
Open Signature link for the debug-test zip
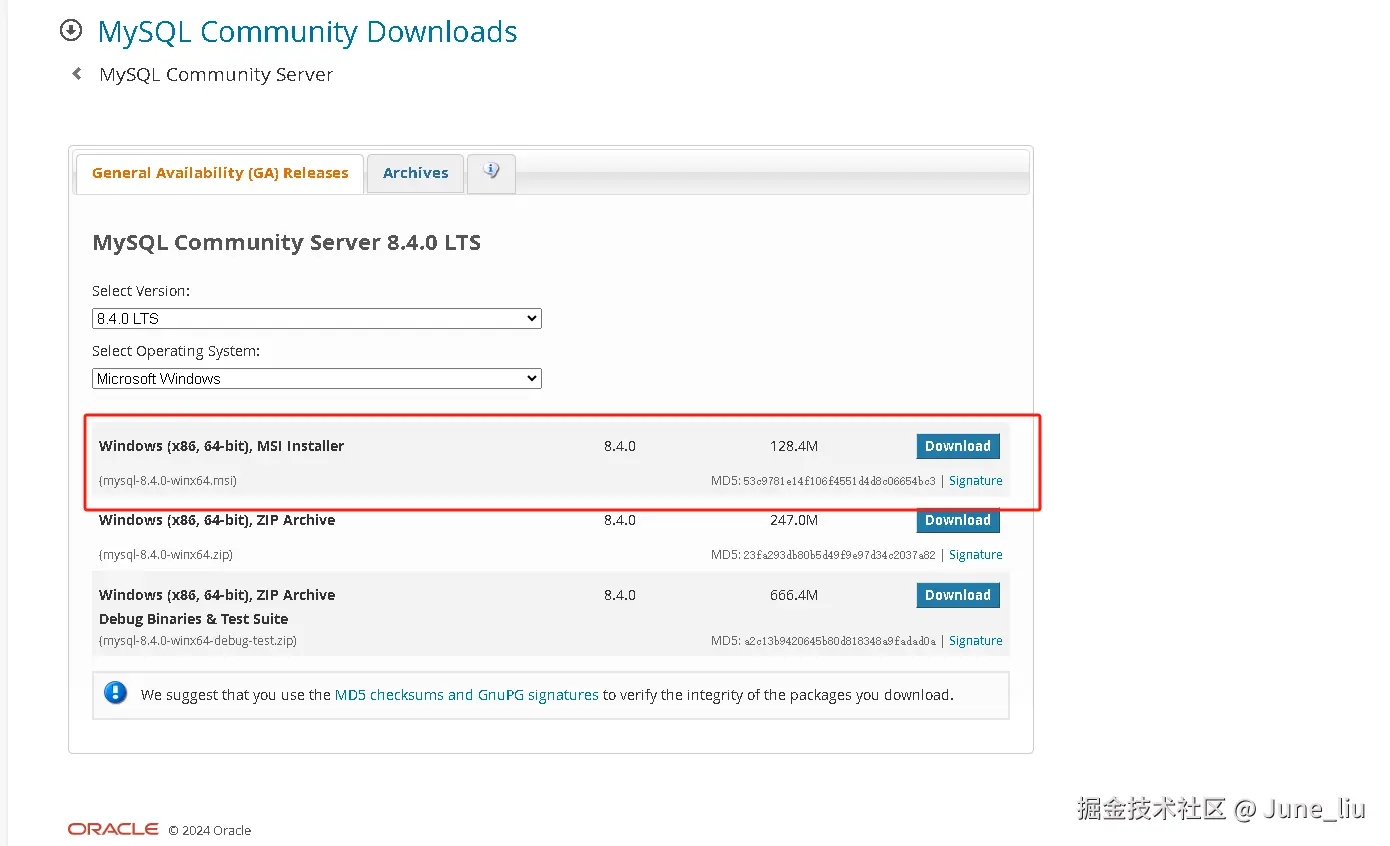[976, 641]
